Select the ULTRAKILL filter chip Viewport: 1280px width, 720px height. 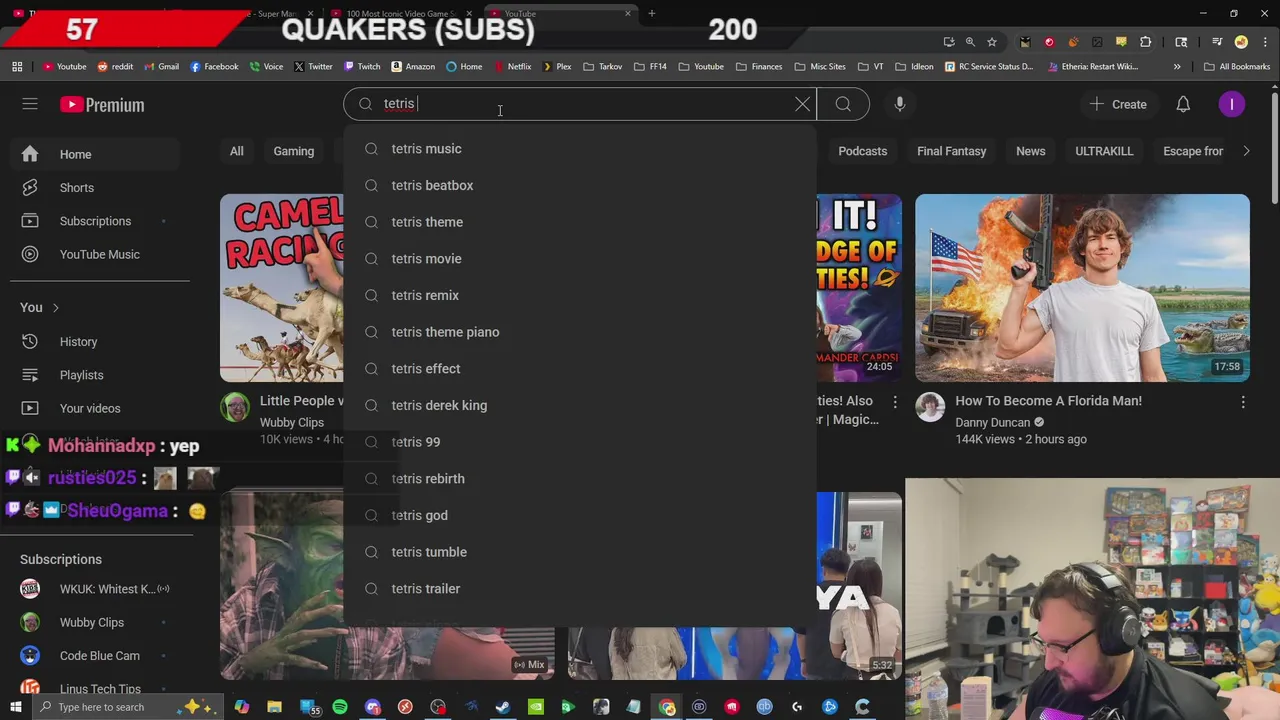1104,151
